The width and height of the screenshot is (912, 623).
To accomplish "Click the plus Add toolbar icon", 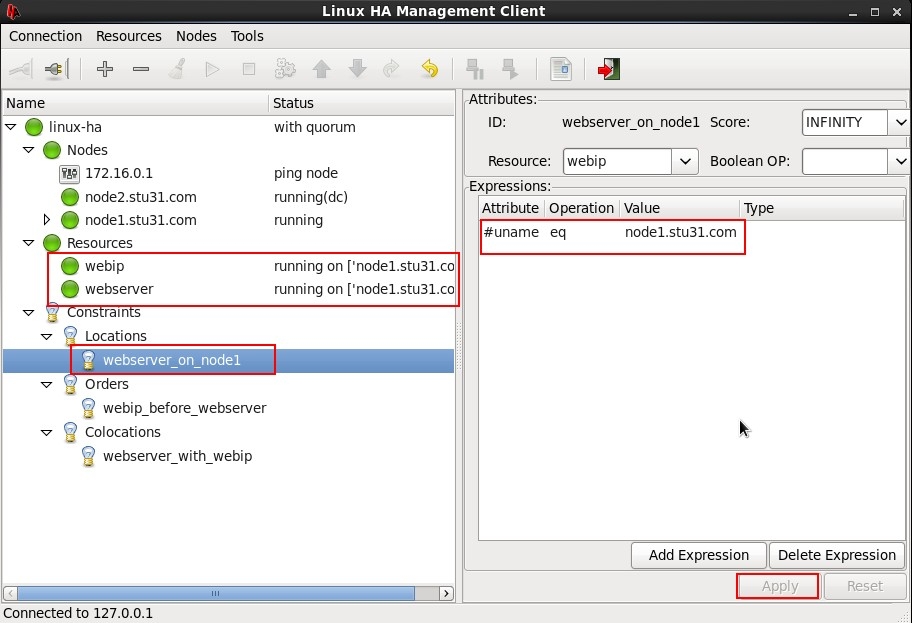I will point(105,69).
